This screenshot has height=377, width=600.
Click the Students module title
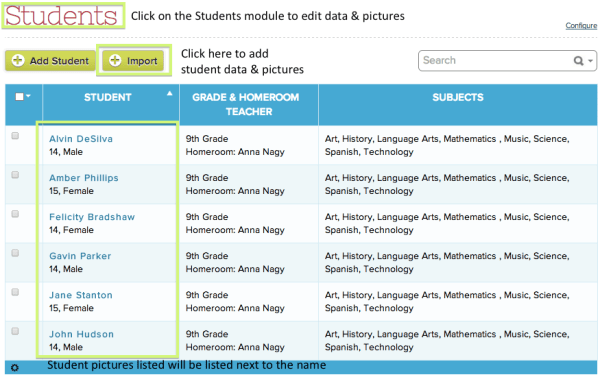coord(61,16)
